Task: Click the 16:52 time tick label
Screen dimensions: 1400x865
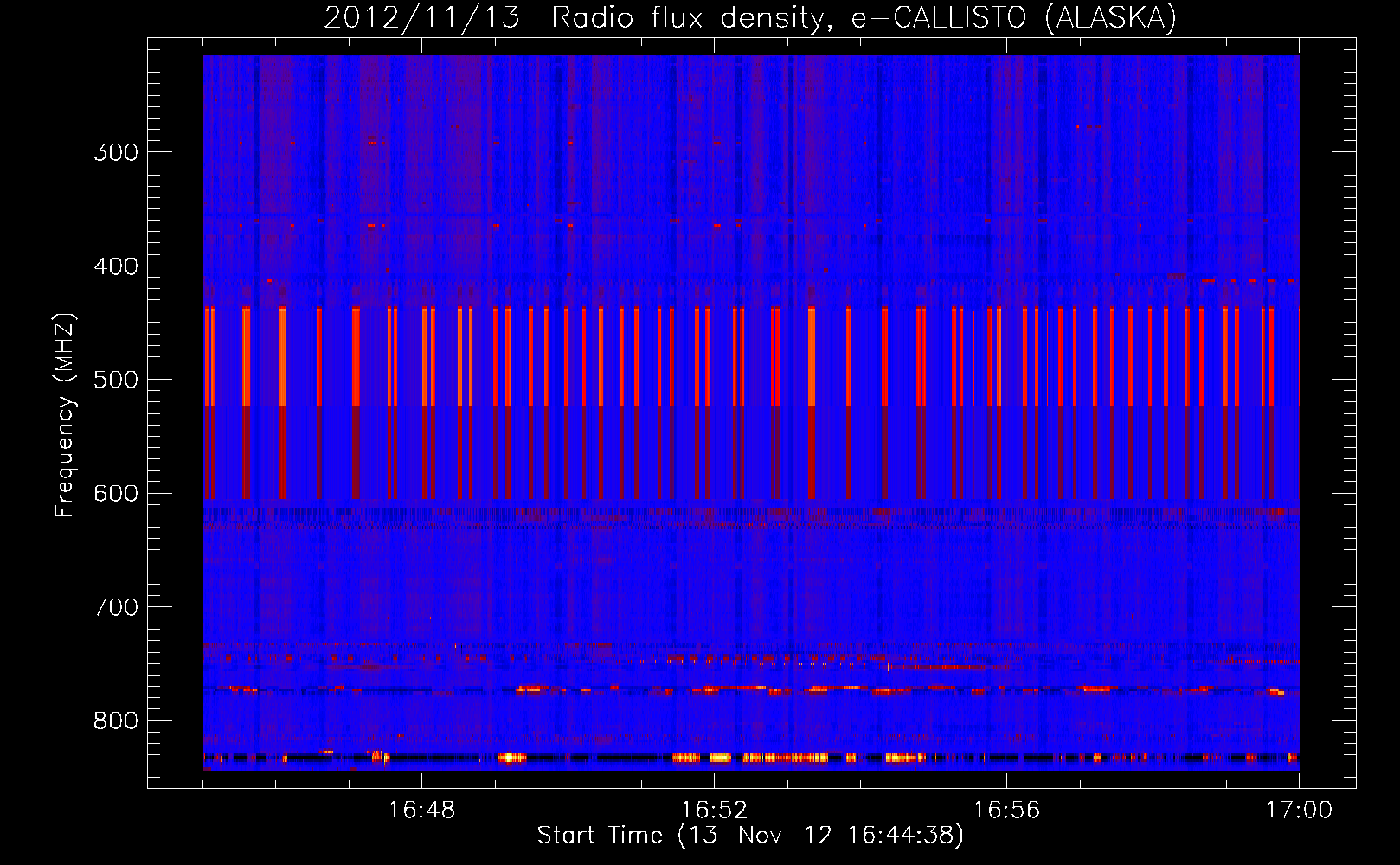Action: point(714,811)
